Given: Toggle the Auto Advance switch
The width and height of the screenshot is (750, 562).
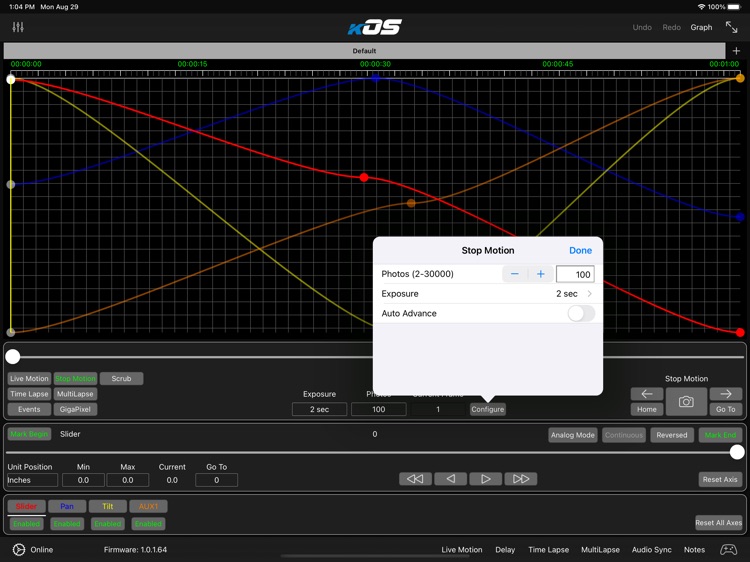Looking at the screenshot, I should 581,313.
